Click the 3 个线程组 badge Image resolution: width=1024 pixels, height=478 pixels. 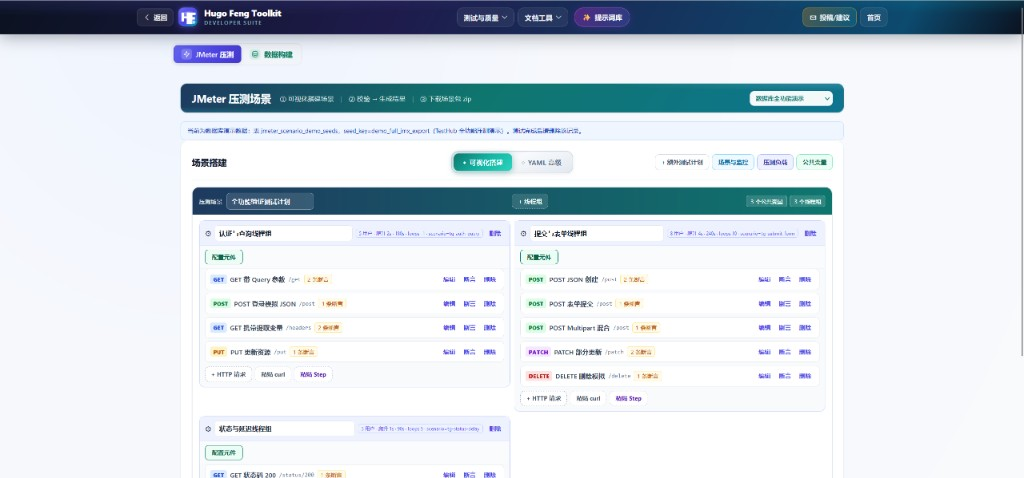point(808,202)
